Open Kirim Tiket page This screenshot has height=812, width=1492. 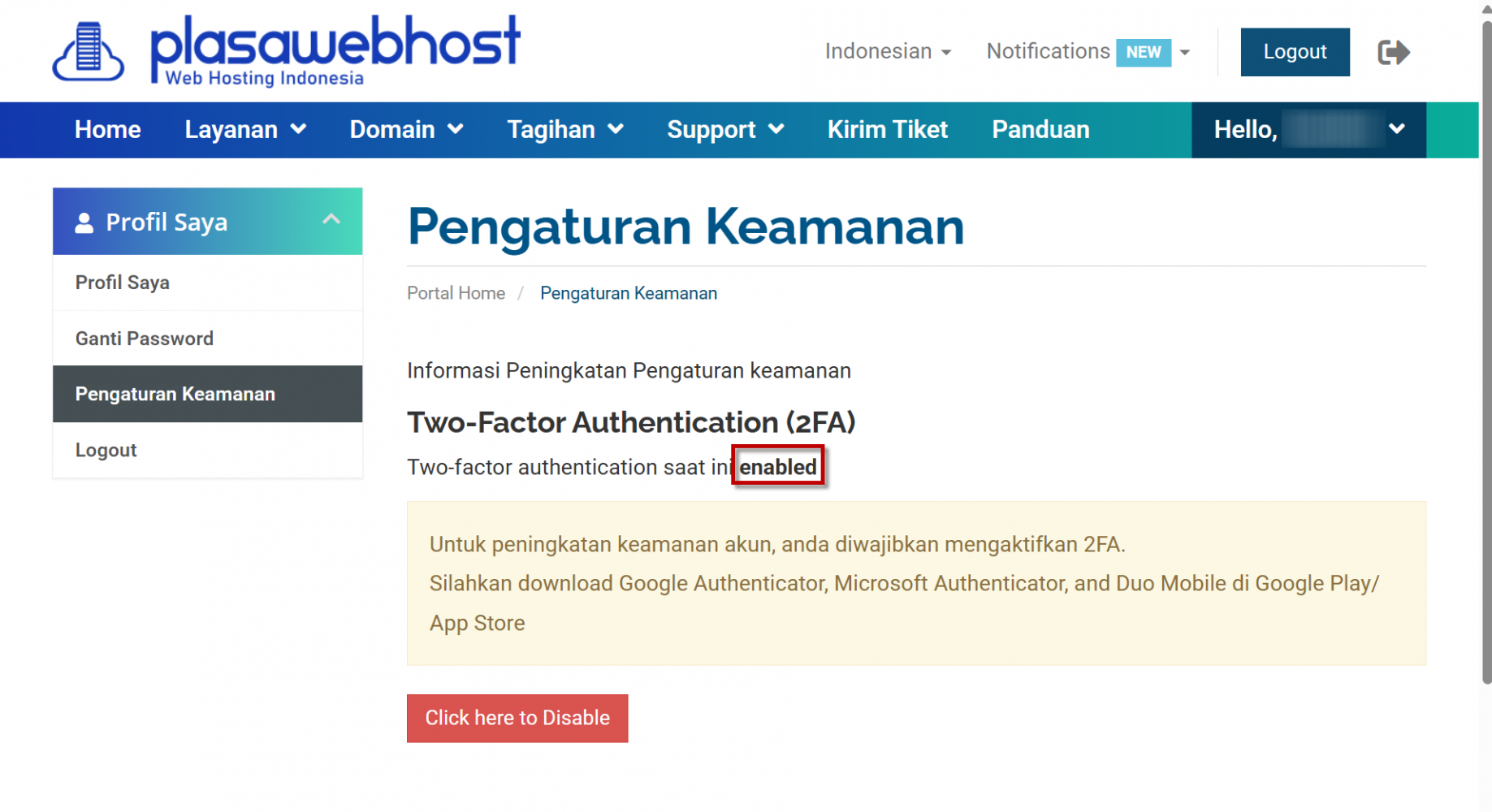click(888, 130)
